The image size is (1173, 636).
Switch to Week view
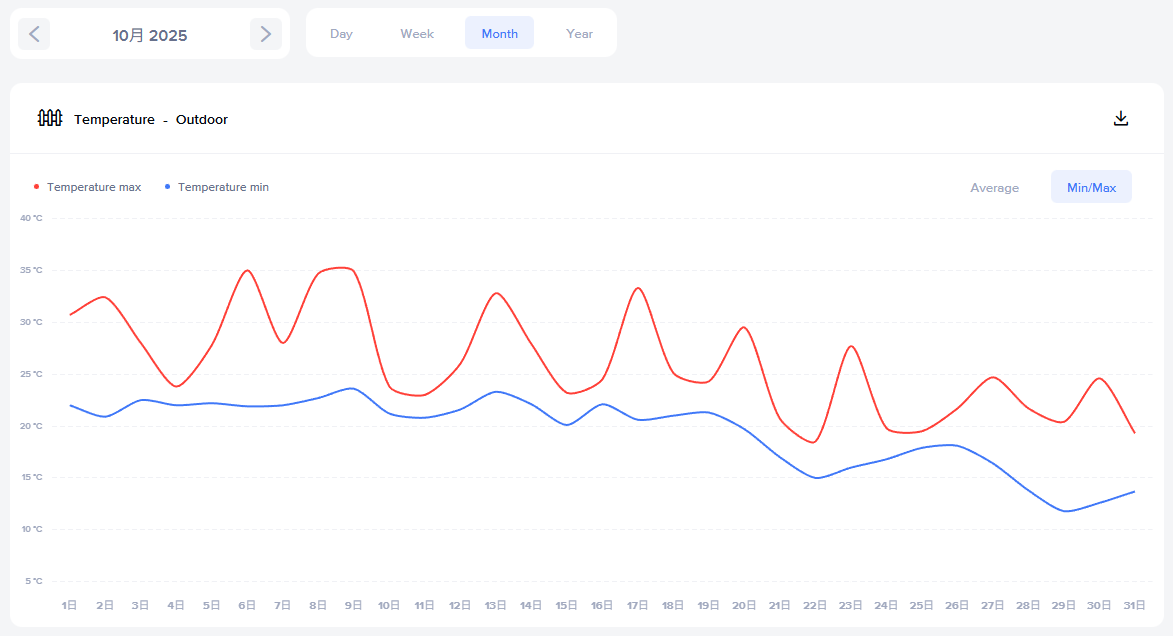(417, 33)
